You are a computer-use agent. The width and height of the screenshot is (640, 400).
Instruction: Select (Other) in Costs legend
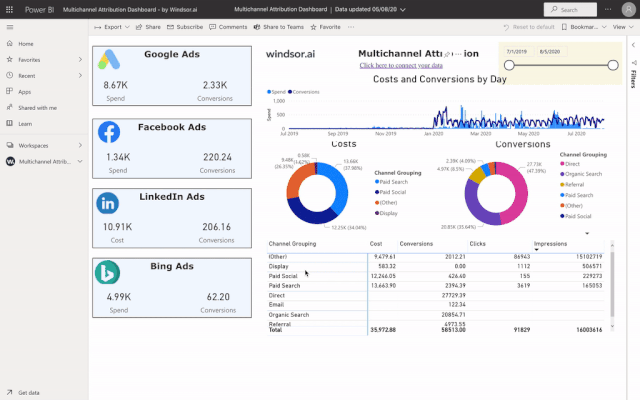(x=386, y=203)
